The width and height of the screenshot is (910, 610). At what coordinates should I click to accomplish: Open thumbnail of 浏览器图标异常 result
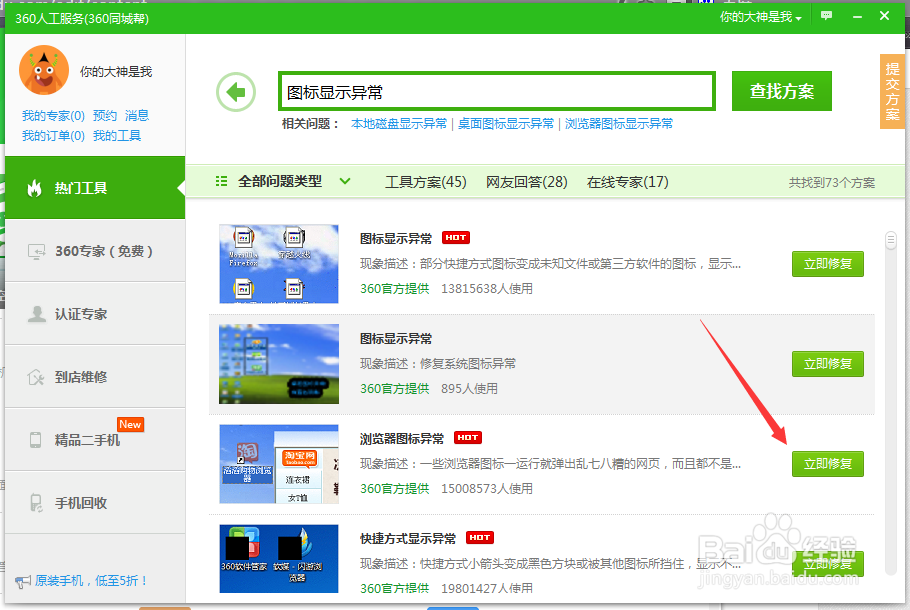click(279, 464)
